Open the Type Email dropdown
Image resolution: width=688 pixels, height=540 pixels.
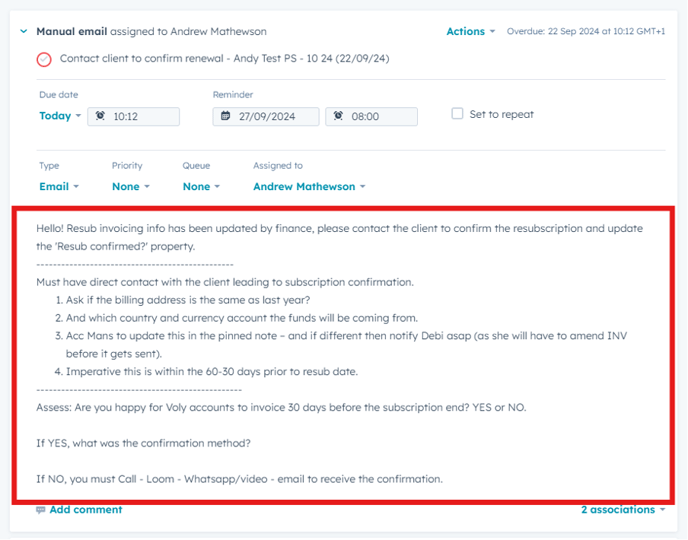click(x=59, y=186)
